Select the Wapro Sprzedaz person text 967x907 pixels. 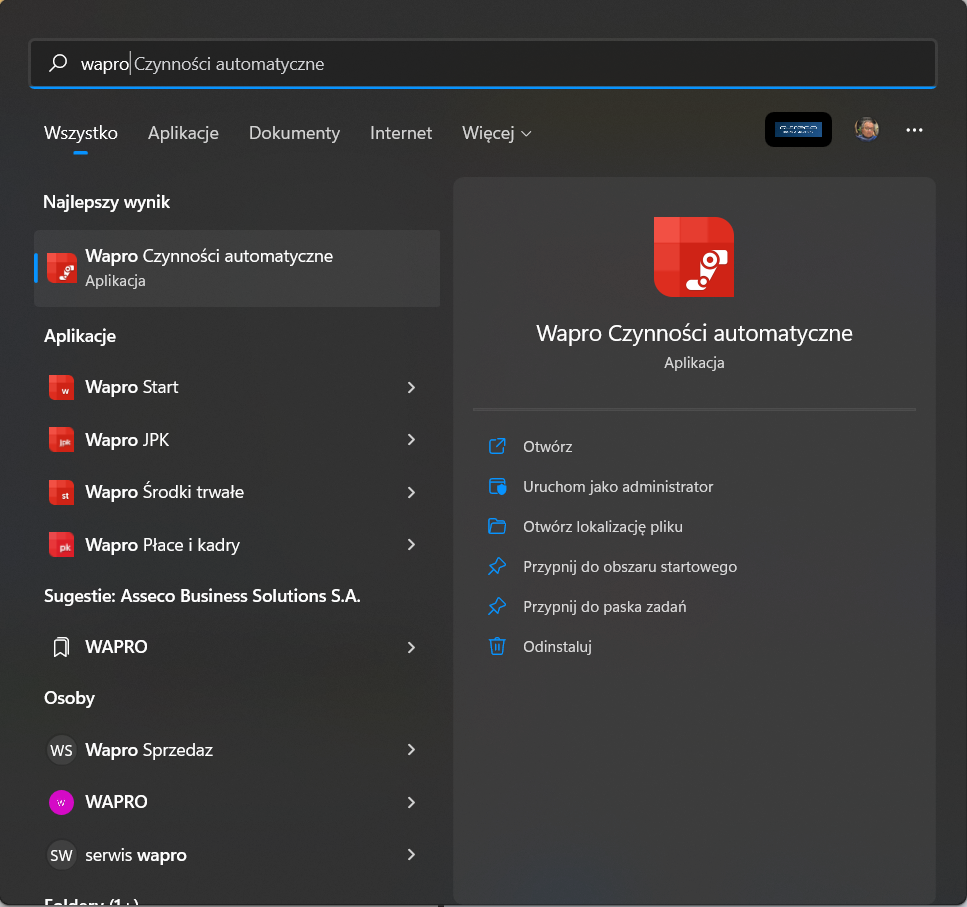tap(149, 750)
